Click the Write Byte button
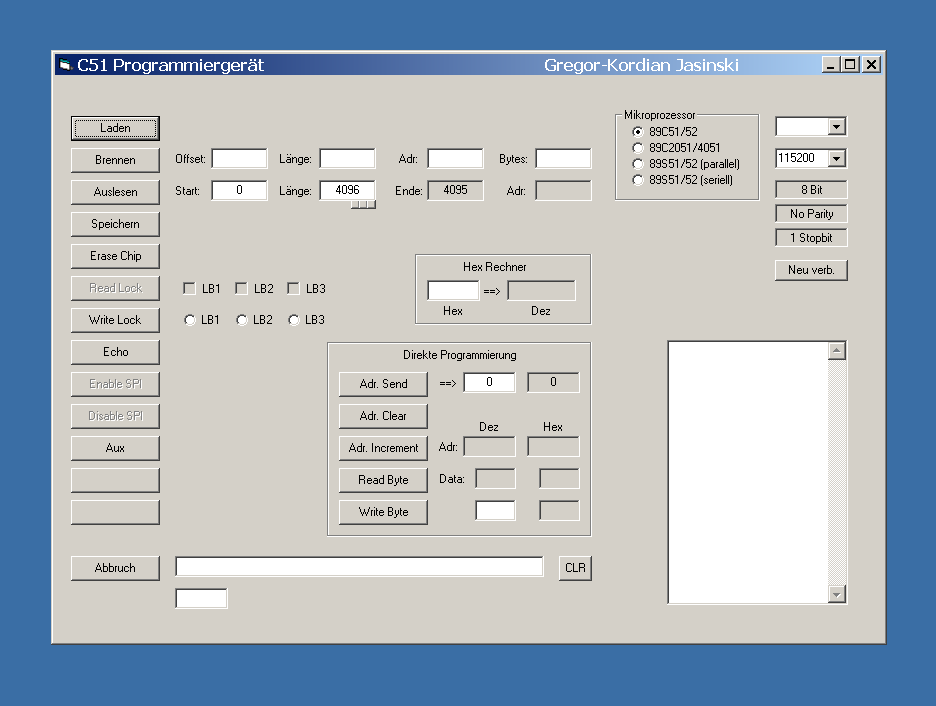Screen dimensions: 936x706 point(383,512)
